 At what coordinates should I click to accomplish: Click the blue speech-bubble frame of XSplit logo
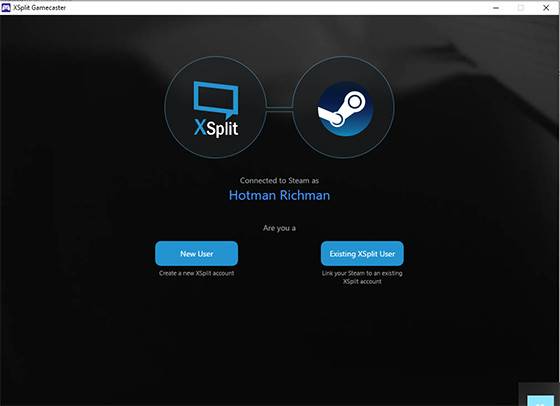tap(216, 99)
